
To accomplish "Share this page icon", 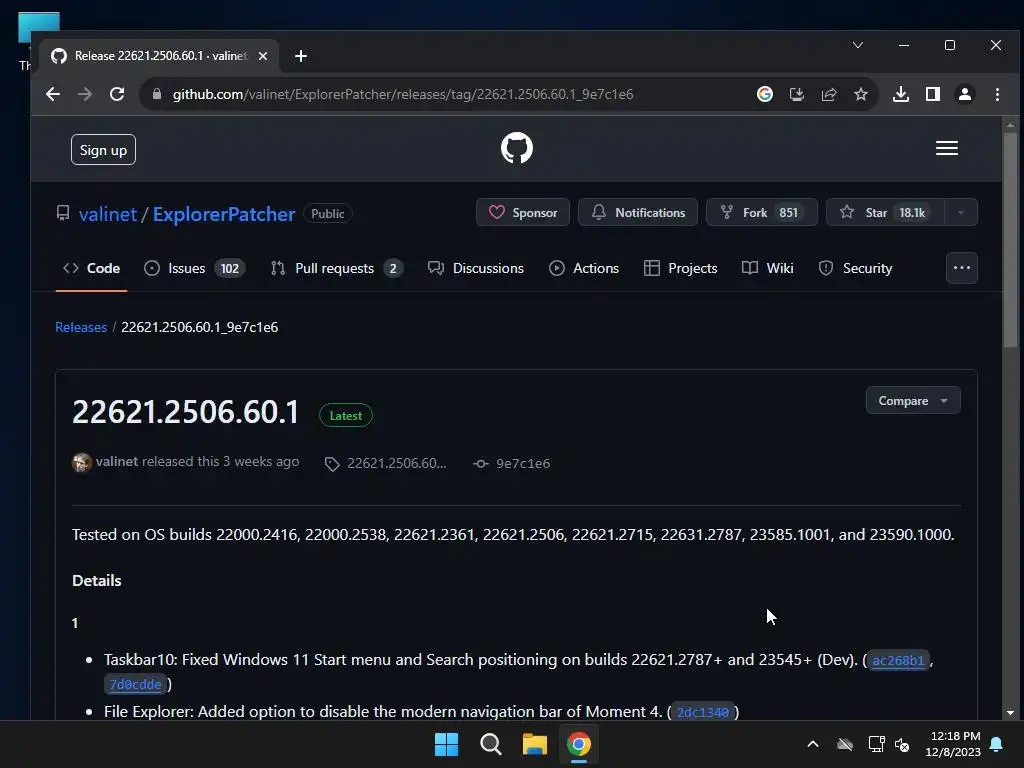I will point(829,94).
